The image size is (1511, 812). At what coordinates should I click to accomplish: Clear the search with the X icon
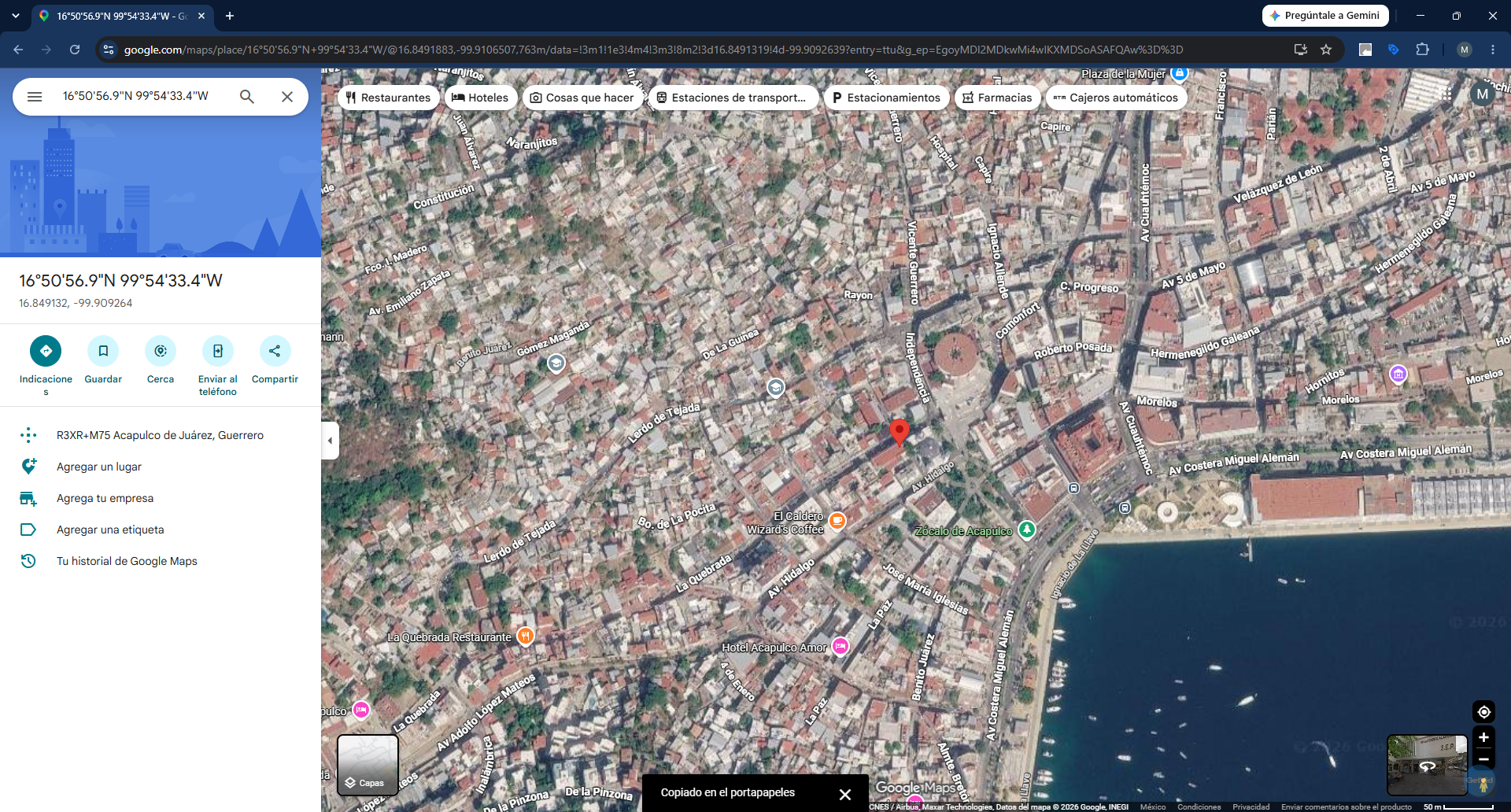287,97
